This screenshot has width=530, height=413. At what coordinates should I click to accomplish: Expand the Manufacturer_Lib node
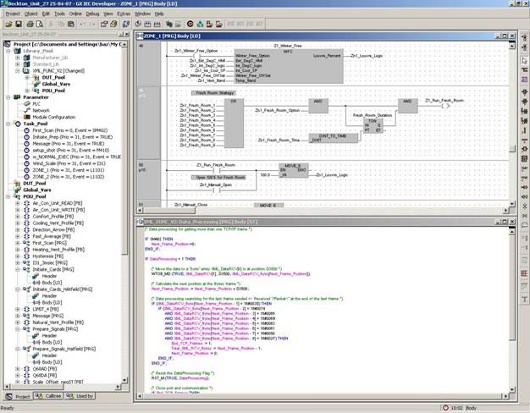coord(18,57)
